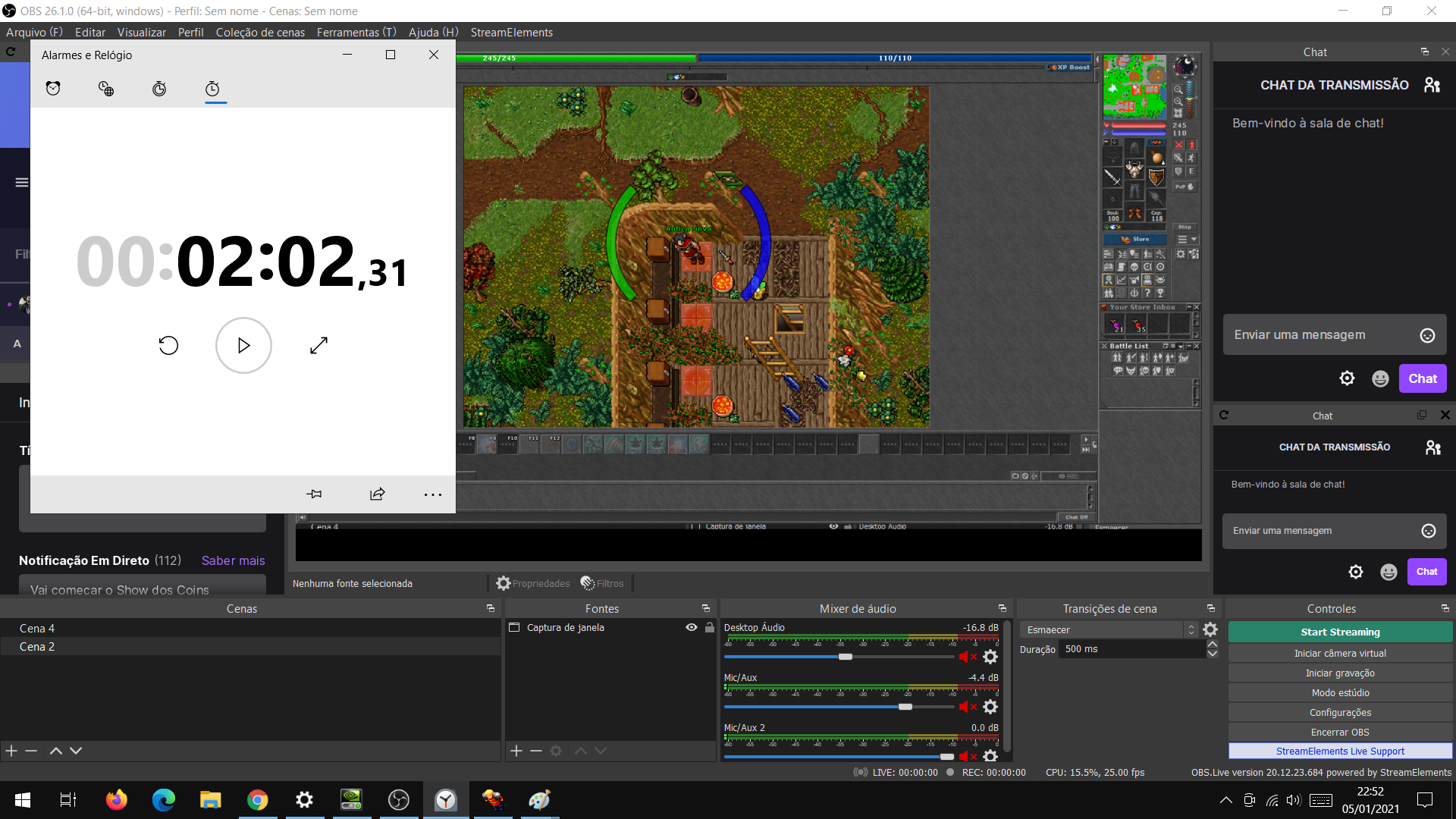
Task: Mute the Mic/Aux 2 channel
Action: [x=968, y=756]
